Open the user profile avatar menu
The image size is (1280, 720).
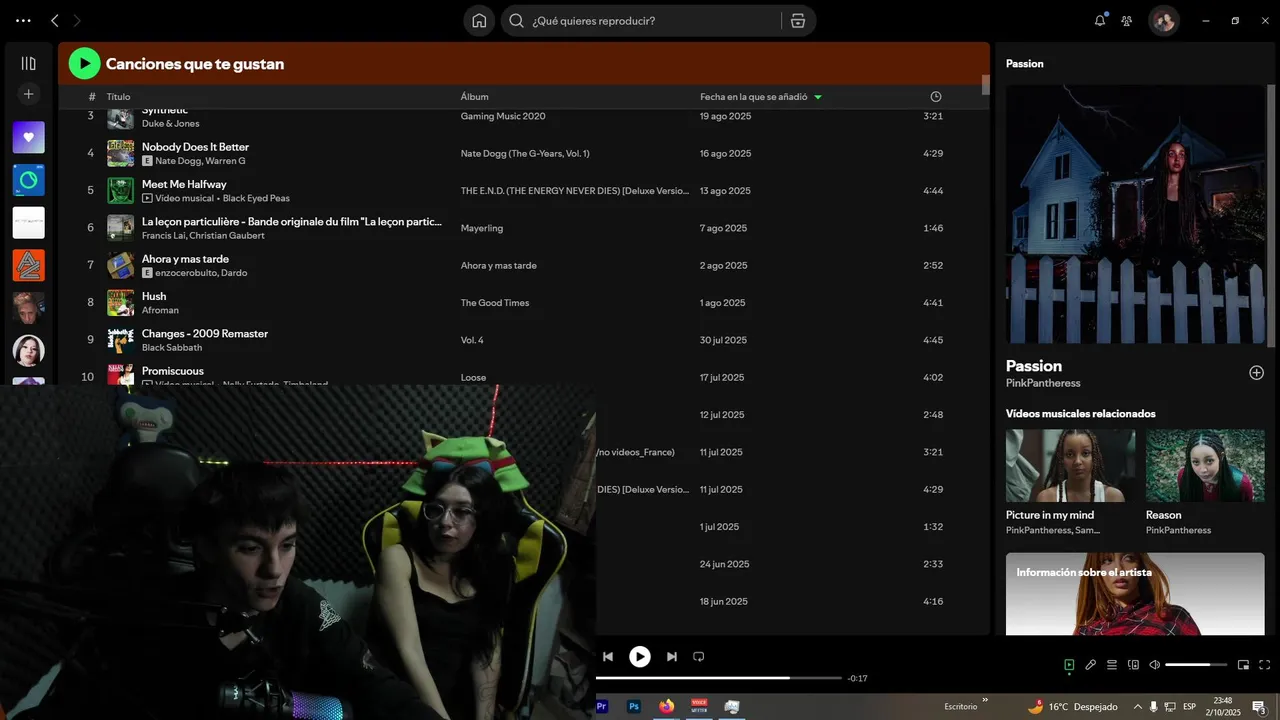(1163, 20)
